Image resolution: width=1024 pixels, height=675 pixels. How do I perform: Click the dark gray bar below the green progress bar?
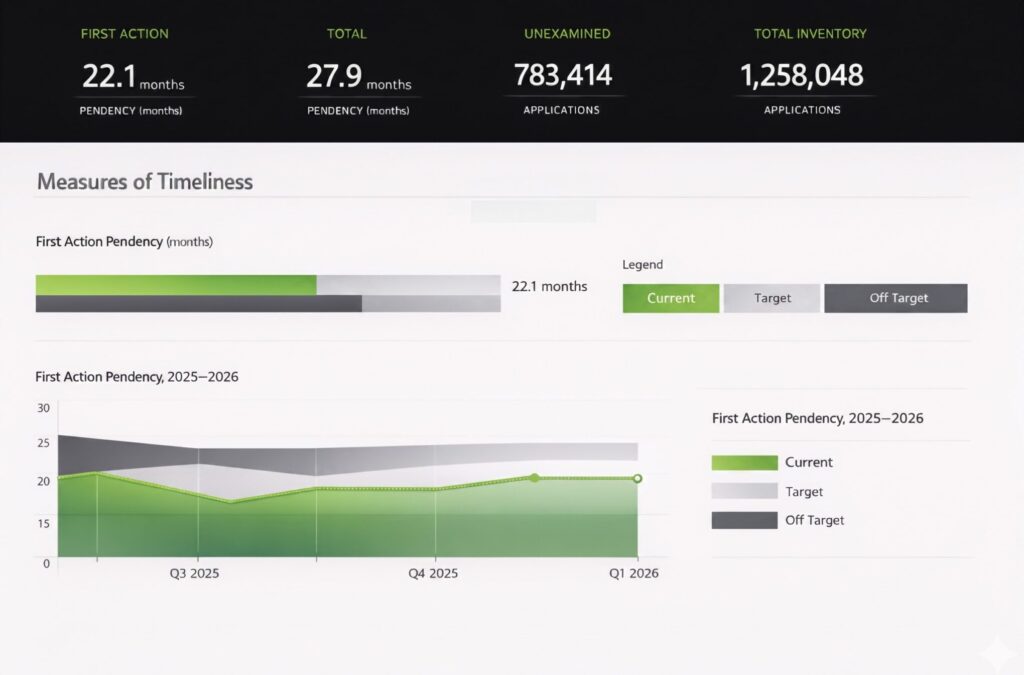[198, 304]
